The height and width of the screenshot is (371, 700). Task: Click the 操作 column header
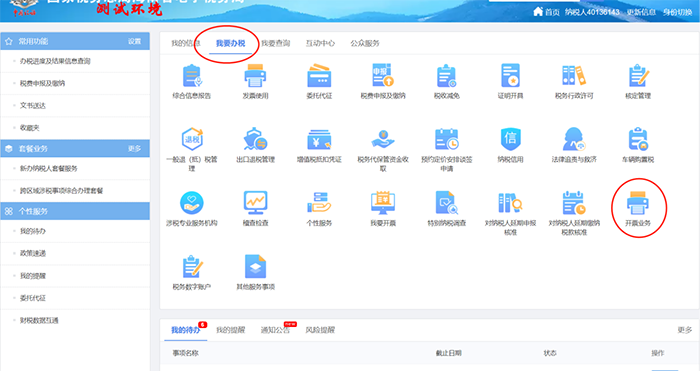pos(658,353)
